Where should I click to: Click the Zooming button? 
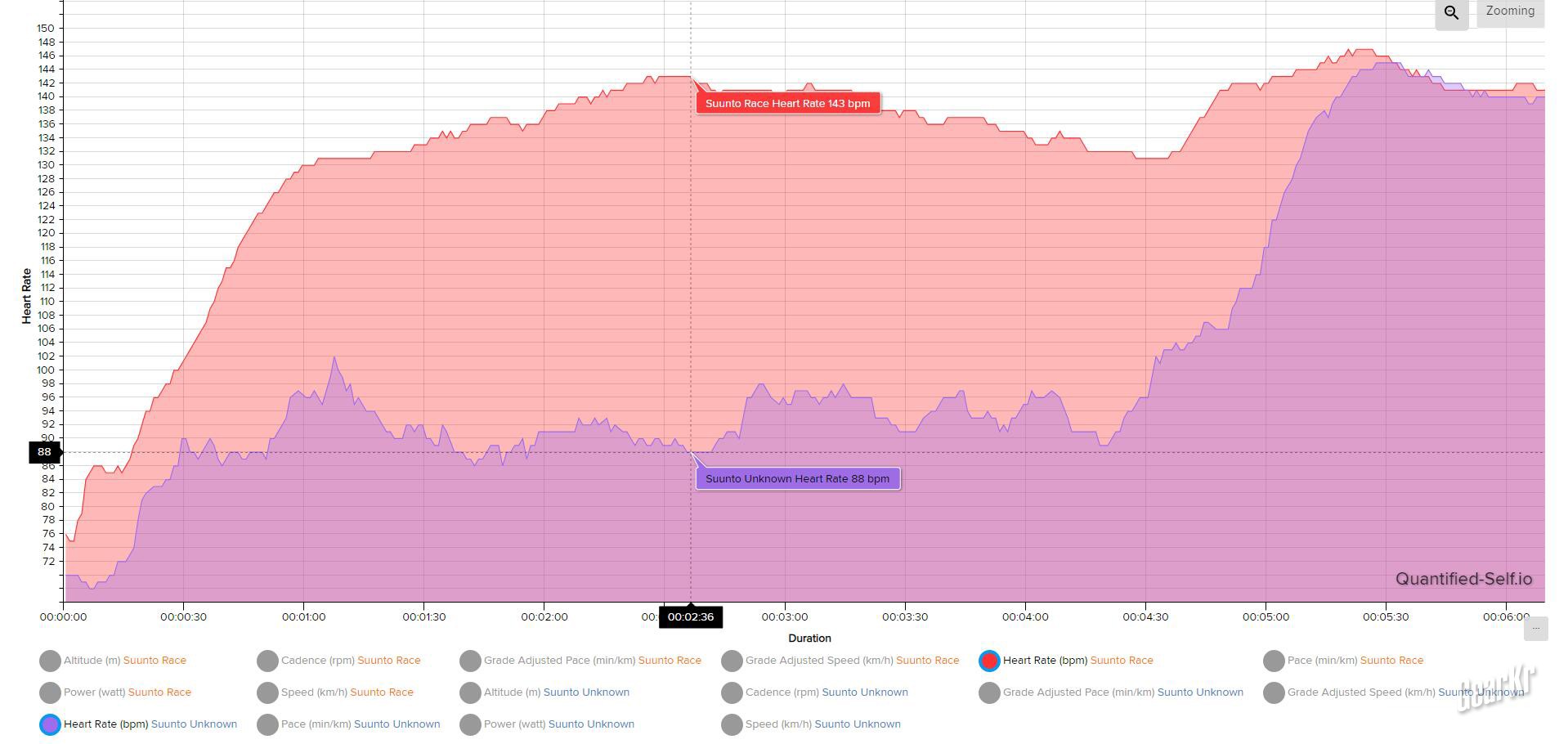(x=1510, y=11)
